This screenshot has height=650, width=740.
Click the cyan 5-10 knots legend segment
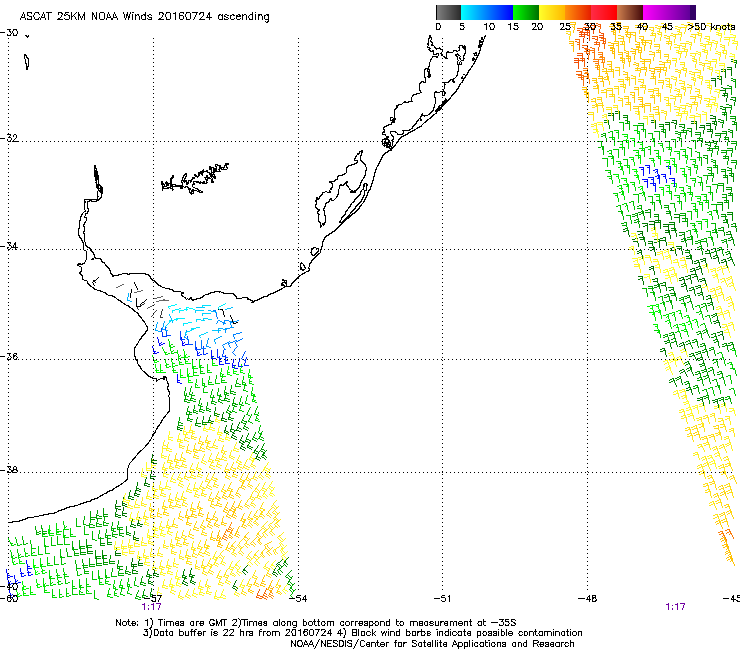coord(474,12)
